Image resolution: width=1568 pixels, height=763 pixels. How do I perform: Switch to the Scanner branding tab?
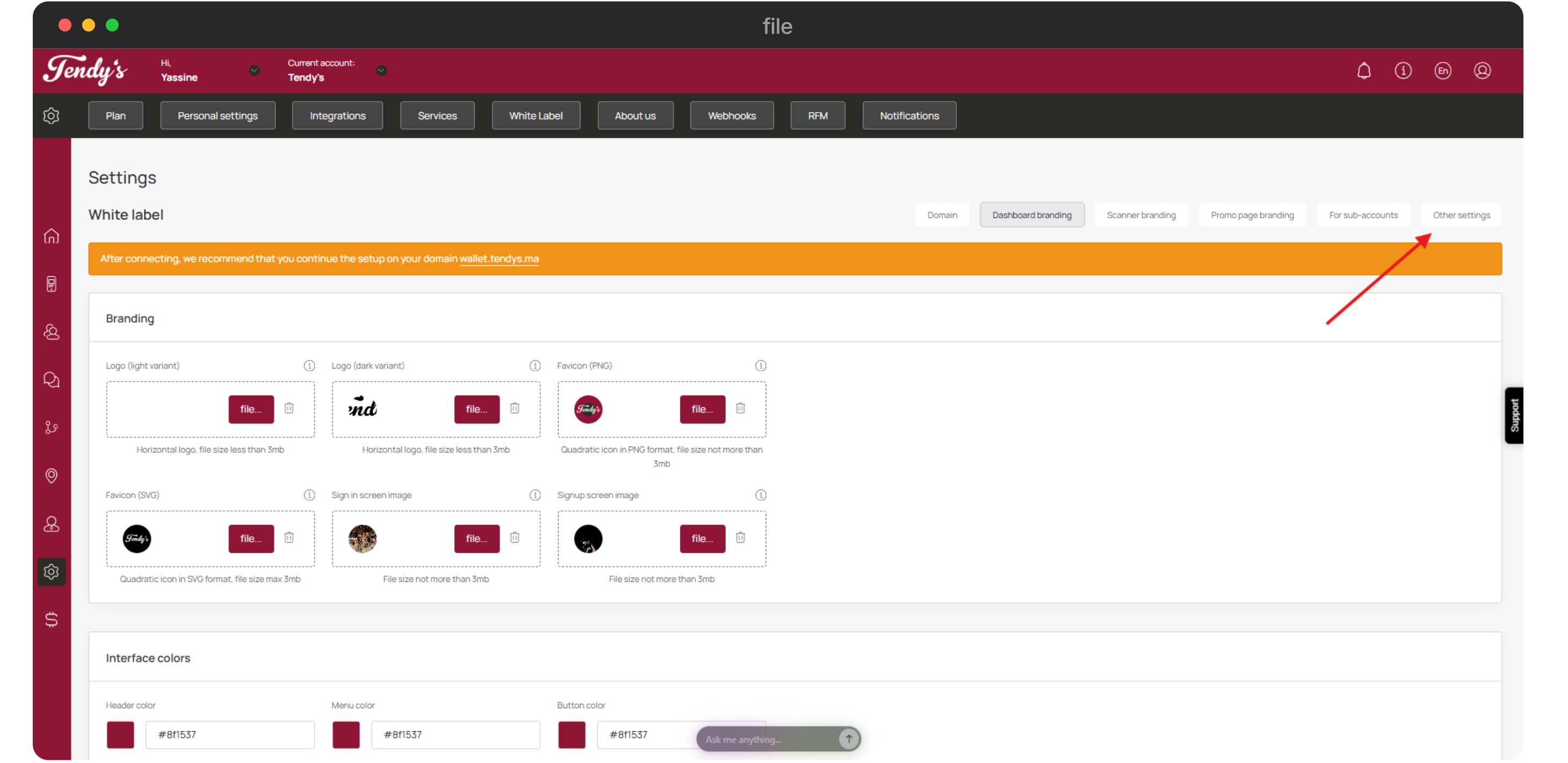click(x=1141, y=215)
